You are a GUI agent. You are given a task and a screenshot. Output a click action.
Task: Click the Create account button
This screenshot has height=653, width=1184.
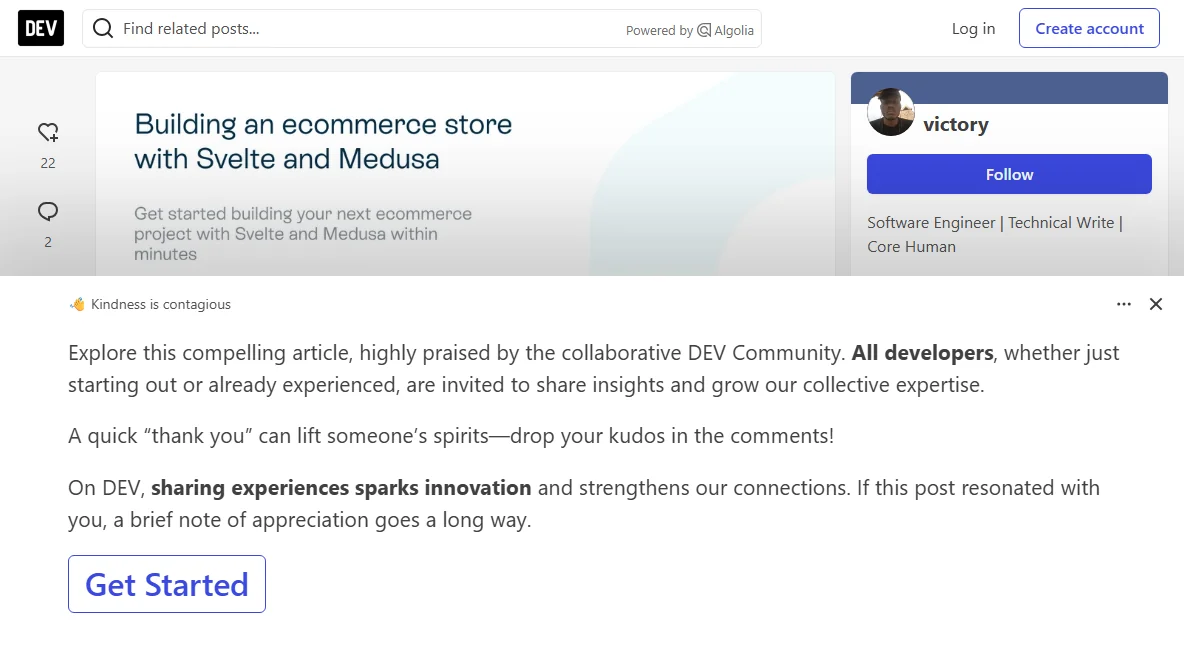pyautogui.click(x=1089, y=29)
